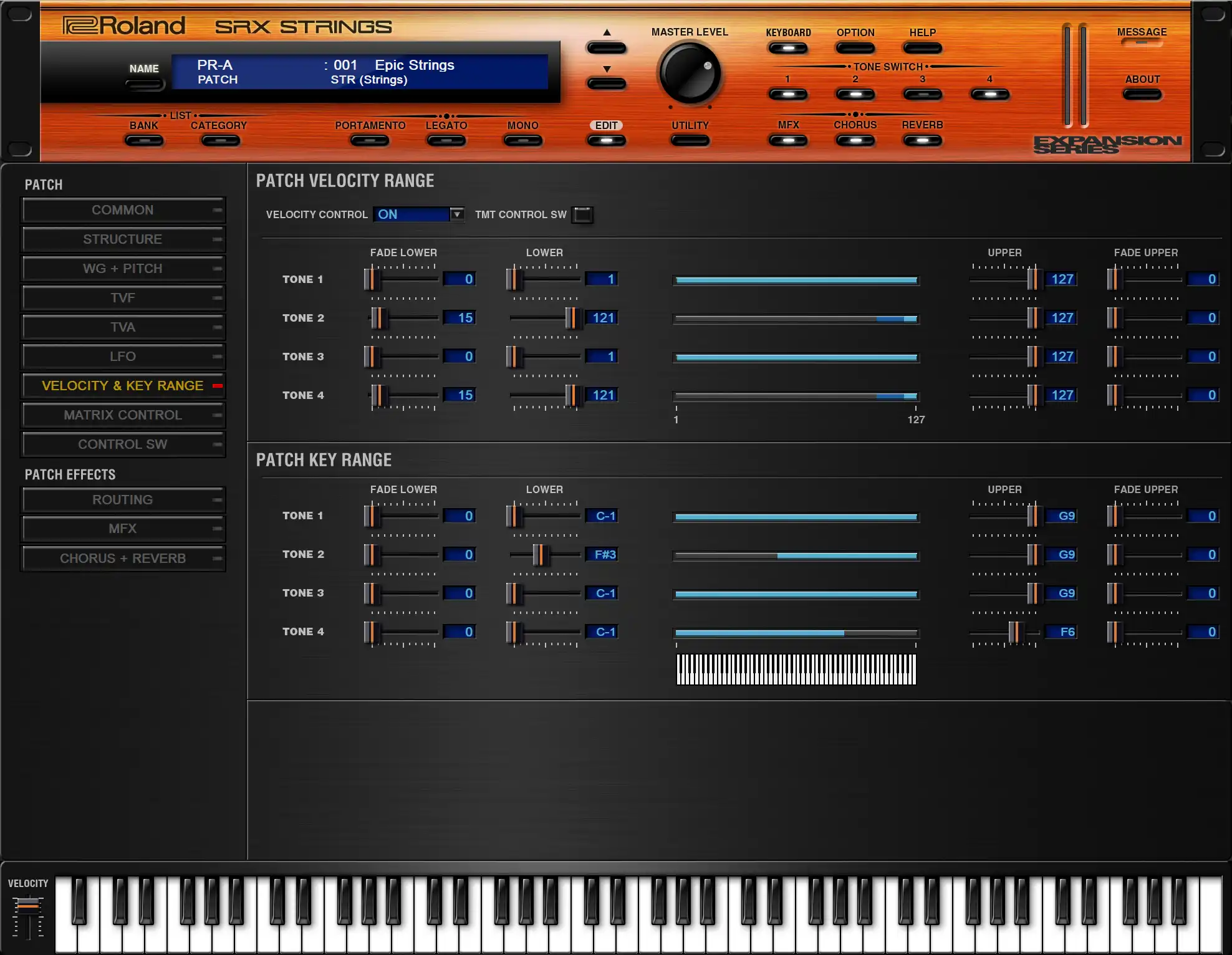1232x955 pixels.
Task: Enable the TMT Control SW checkbox
Action: pos(582,214)
